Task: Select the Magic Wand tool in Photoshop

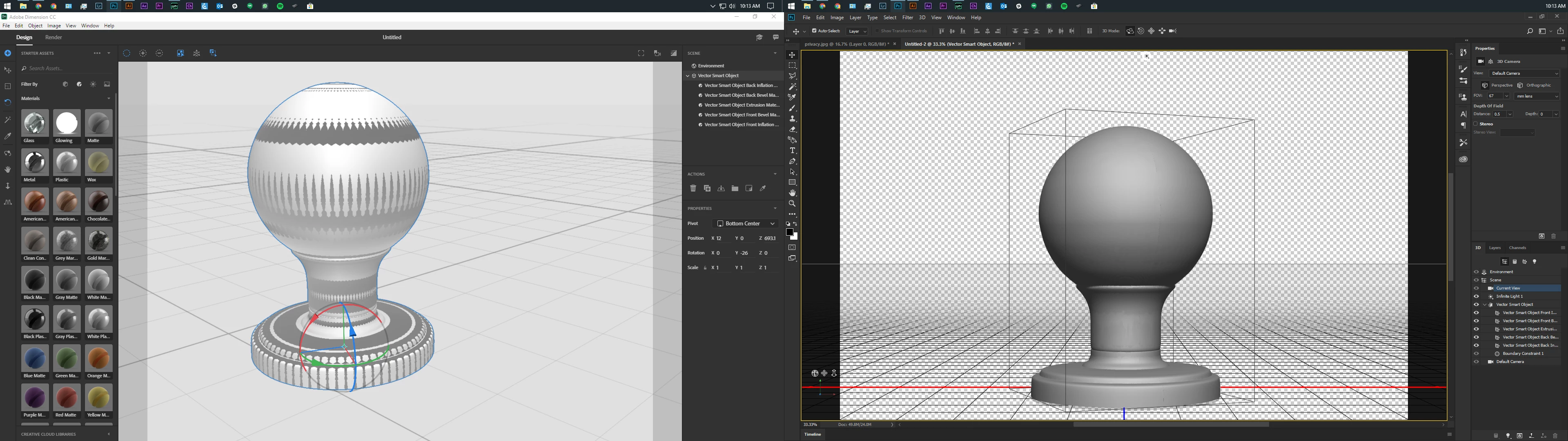Action: point(792,87)
